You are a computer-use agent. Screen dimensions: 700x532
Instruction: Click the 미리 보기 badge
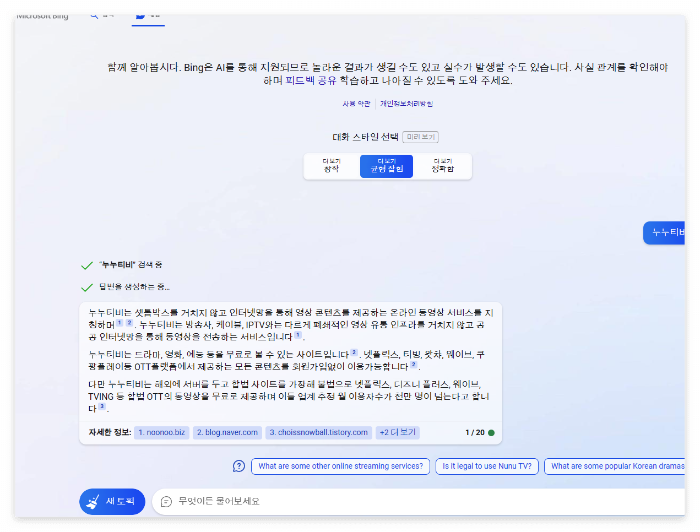(421, 137)
